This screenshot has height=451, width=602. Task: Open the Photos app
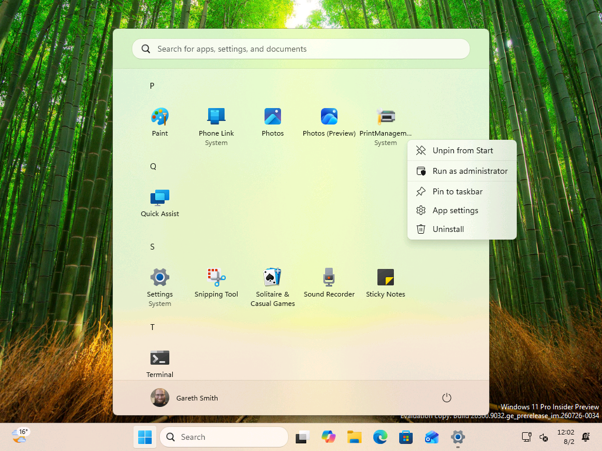click(x=273, y=122)
